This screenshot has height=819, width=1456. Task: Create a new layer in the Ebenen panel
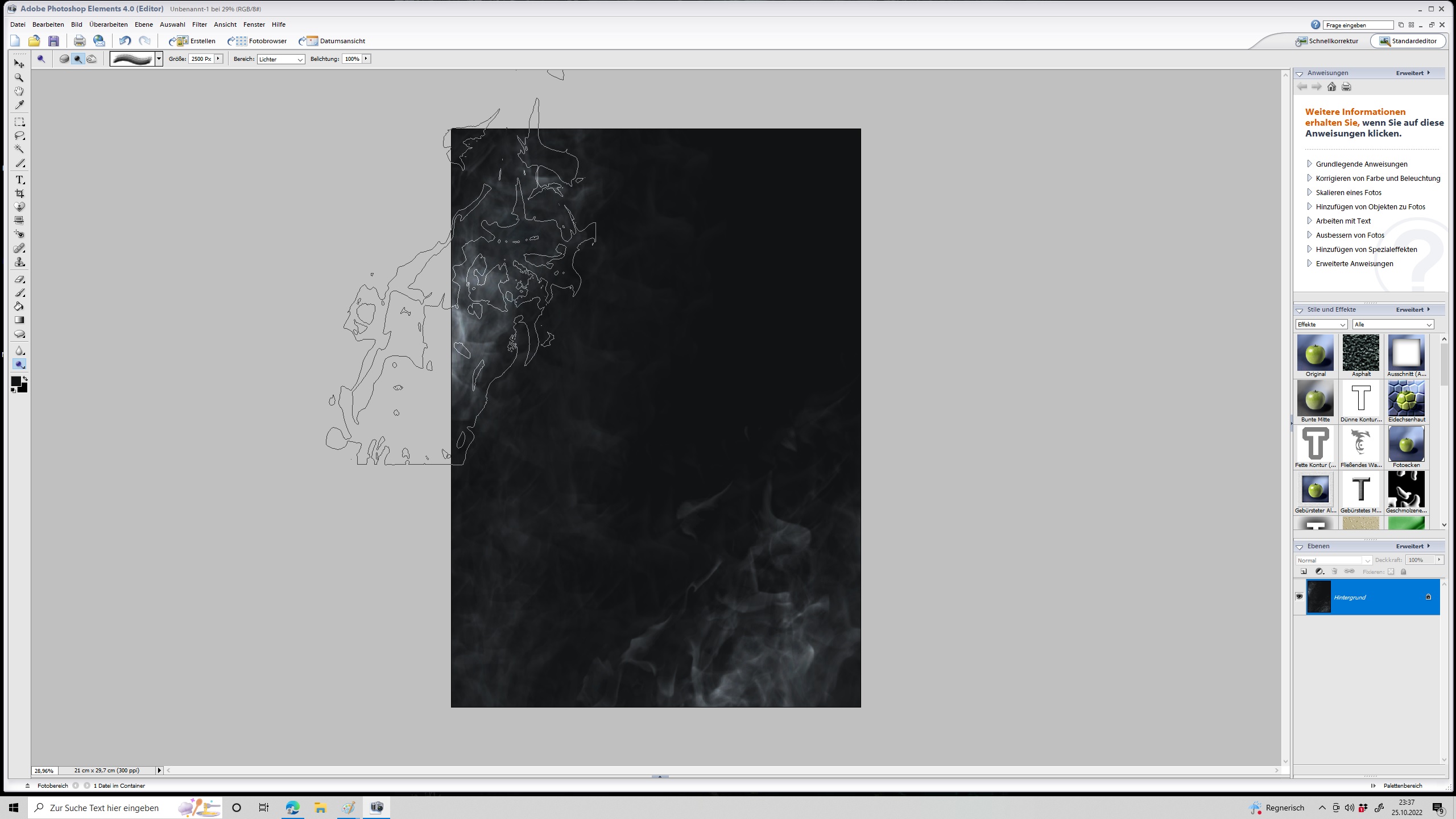(1304, 572)
